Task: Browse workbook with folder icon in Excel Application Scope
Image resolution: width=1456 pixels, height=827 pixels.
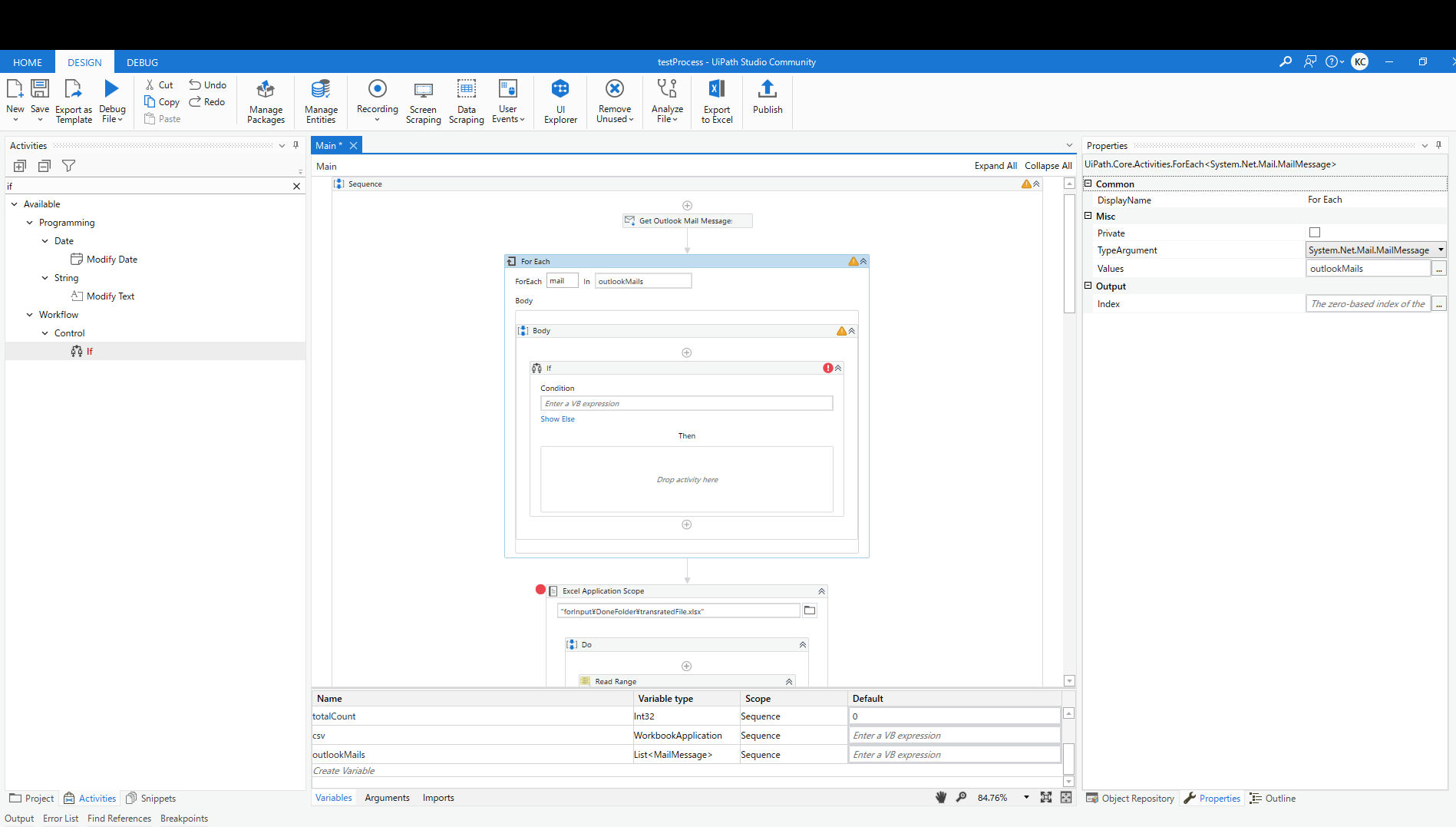Action: [810, 610]
